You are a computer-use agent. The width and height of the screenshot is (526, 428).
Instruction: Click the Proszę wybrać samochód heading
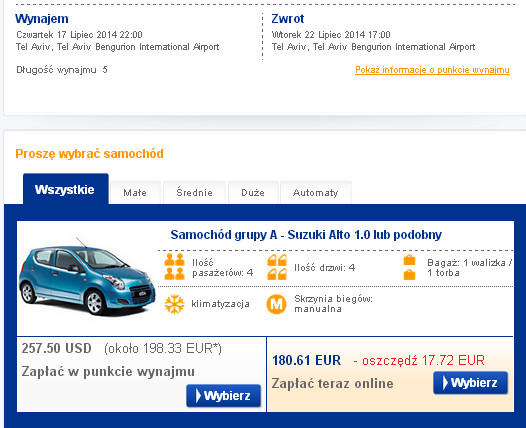[x=89, y=154]
